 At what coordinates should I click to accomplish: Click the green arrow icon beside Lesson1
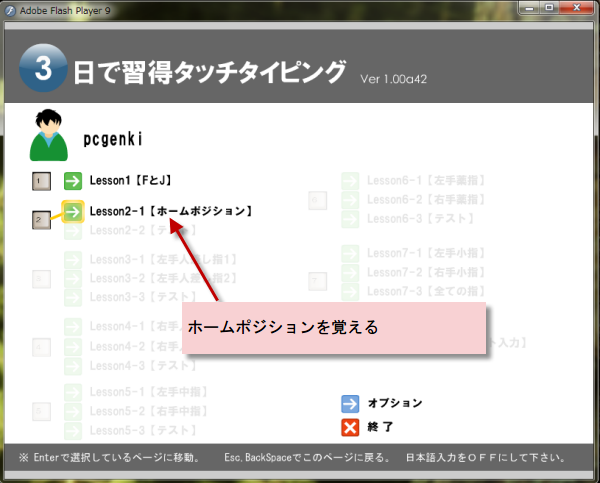point(73,181)
